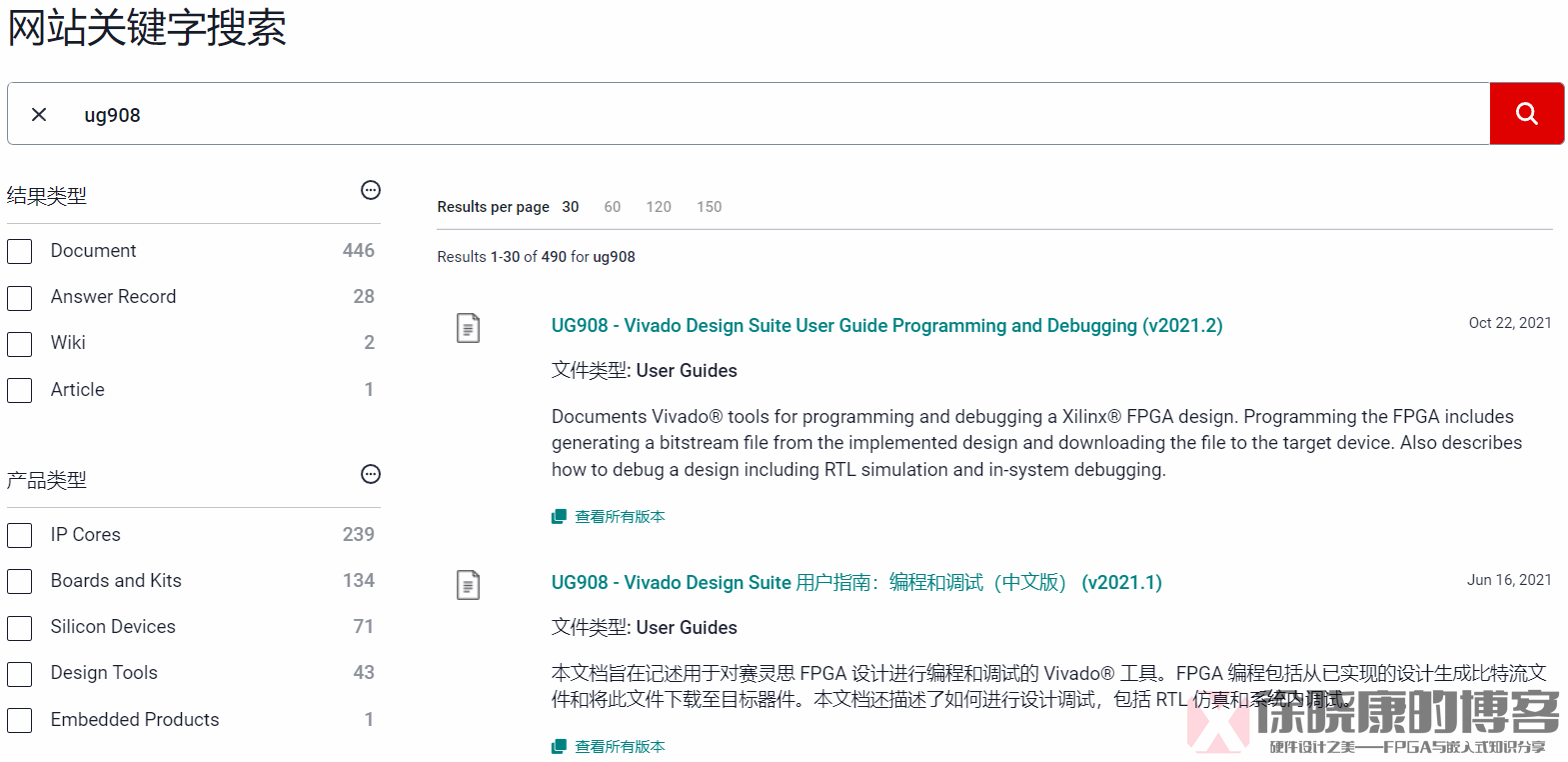
Task: Click the 网站关键字搜索 page title
Action: (147, 27)
